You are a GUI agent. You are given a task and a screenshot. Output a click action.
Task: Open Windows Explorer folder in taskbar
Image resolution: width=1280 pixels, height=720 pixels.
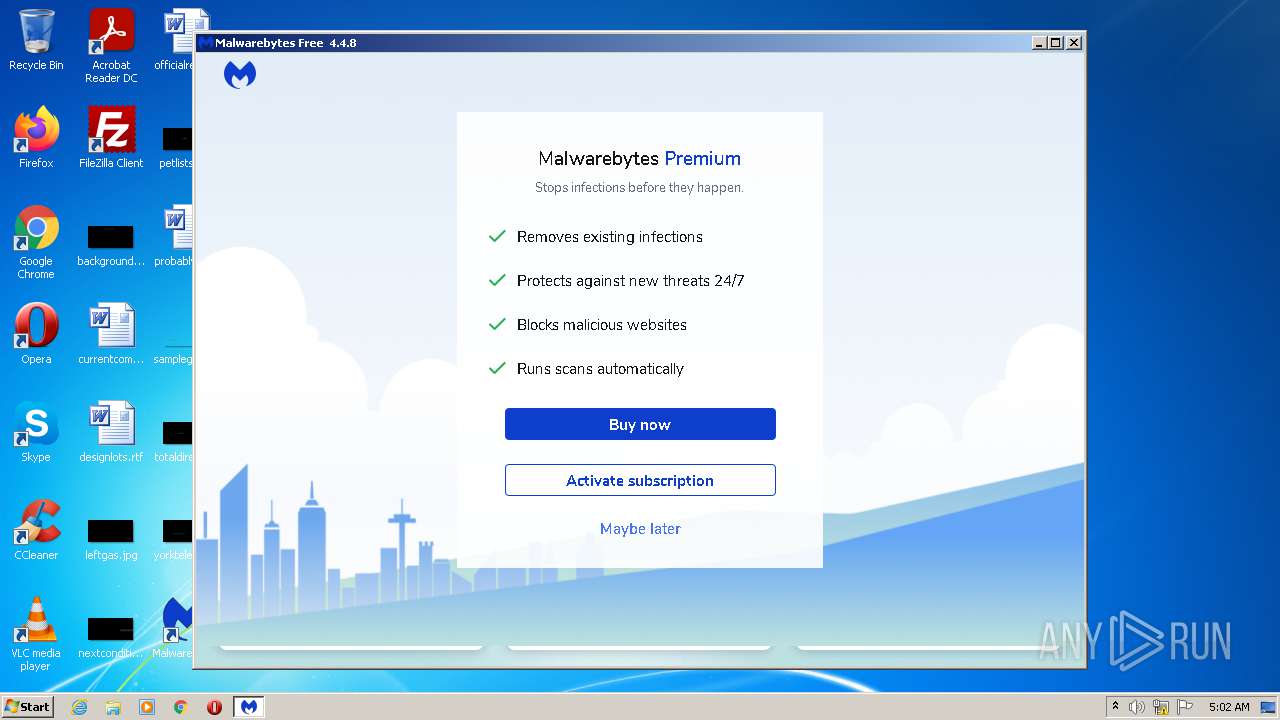tap(113, 707)
